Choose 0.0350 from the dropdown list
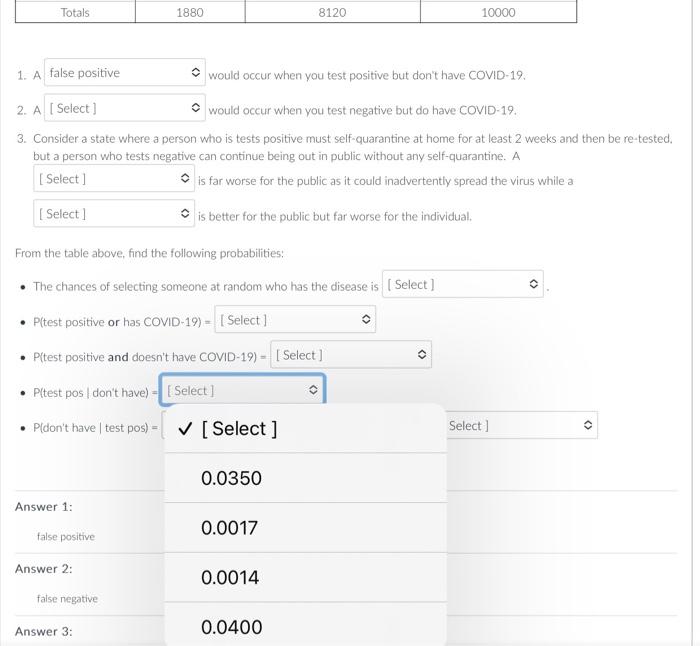This screenshot has height=646, width=700. click(x=305, y=478)
